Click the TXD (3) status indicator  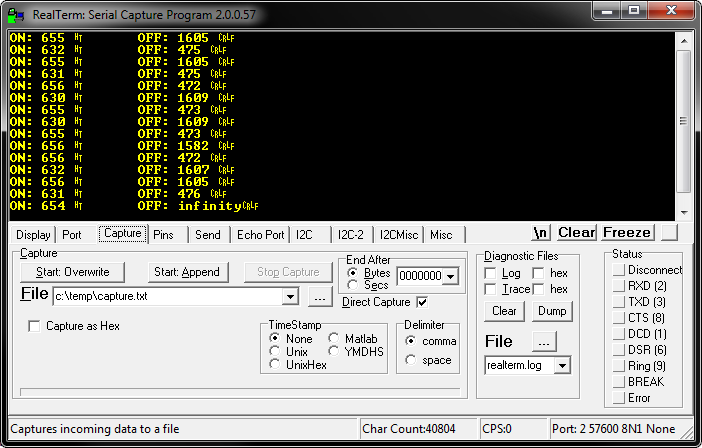click(619, 302)
